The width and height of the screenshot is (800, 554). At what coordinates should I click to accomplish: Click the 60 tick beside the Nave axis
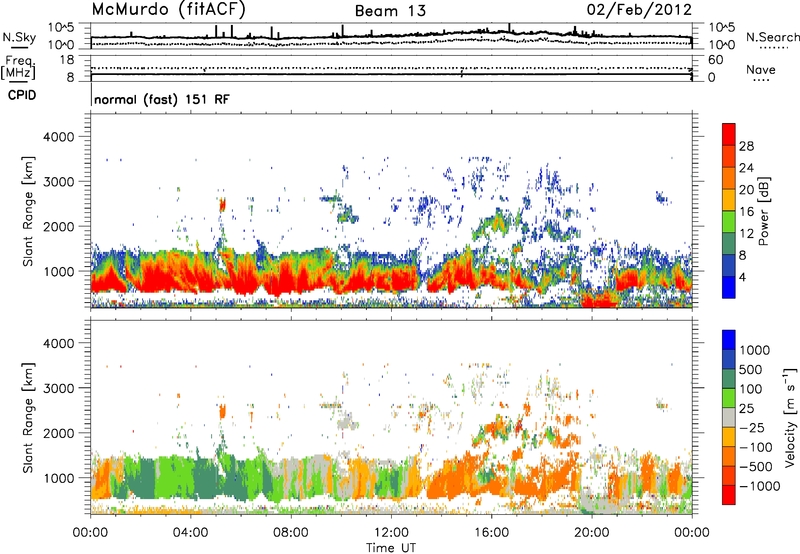[x=716, y=60]
